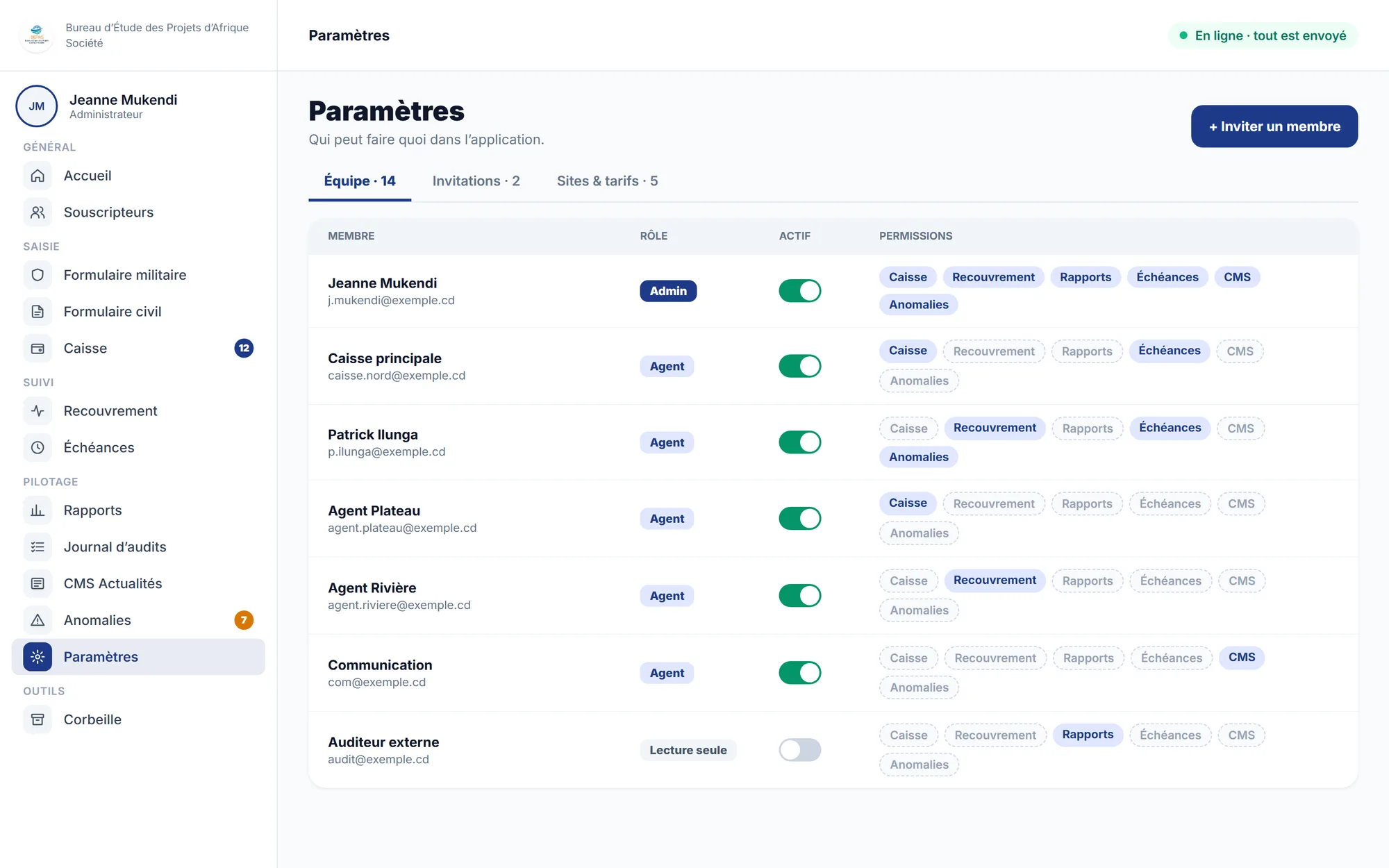The image size is (1389, 868).
Task: Toggle active switch for Jeanne Mukendi
Action: 799,291
